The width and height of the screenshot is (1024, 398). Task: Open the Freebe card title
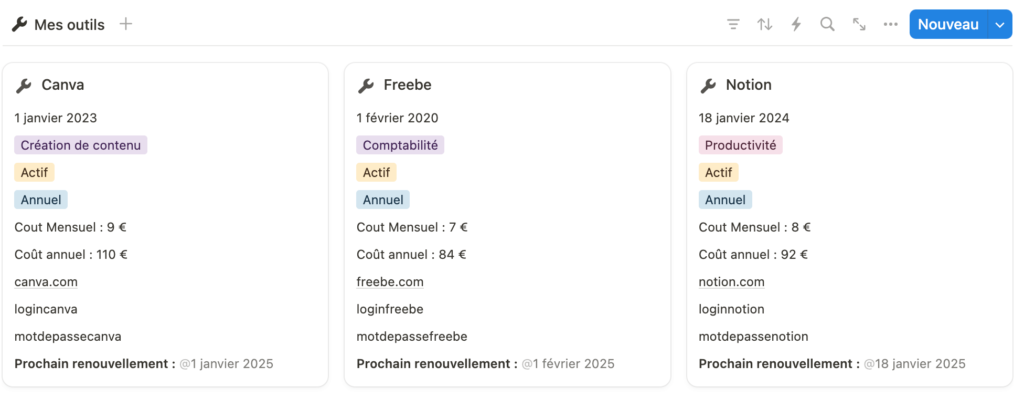[x=408, y=85]
